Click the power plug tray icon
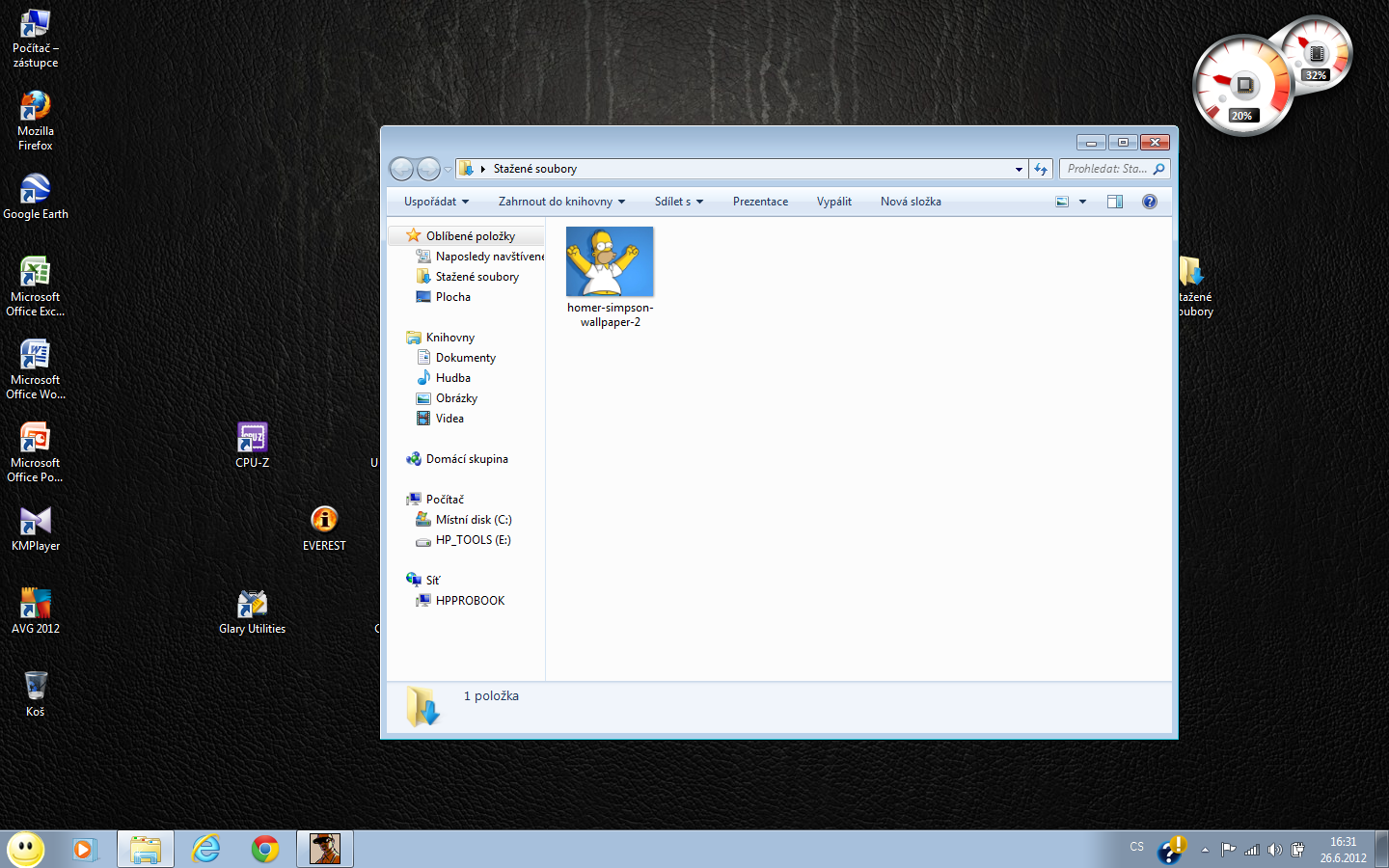 tap(1298, 850)
